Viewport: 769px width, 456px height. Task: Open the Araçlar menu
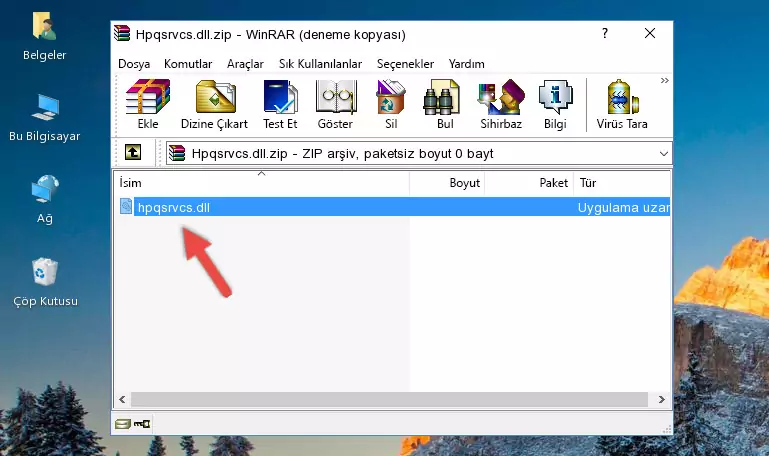(x=245, y=64)
